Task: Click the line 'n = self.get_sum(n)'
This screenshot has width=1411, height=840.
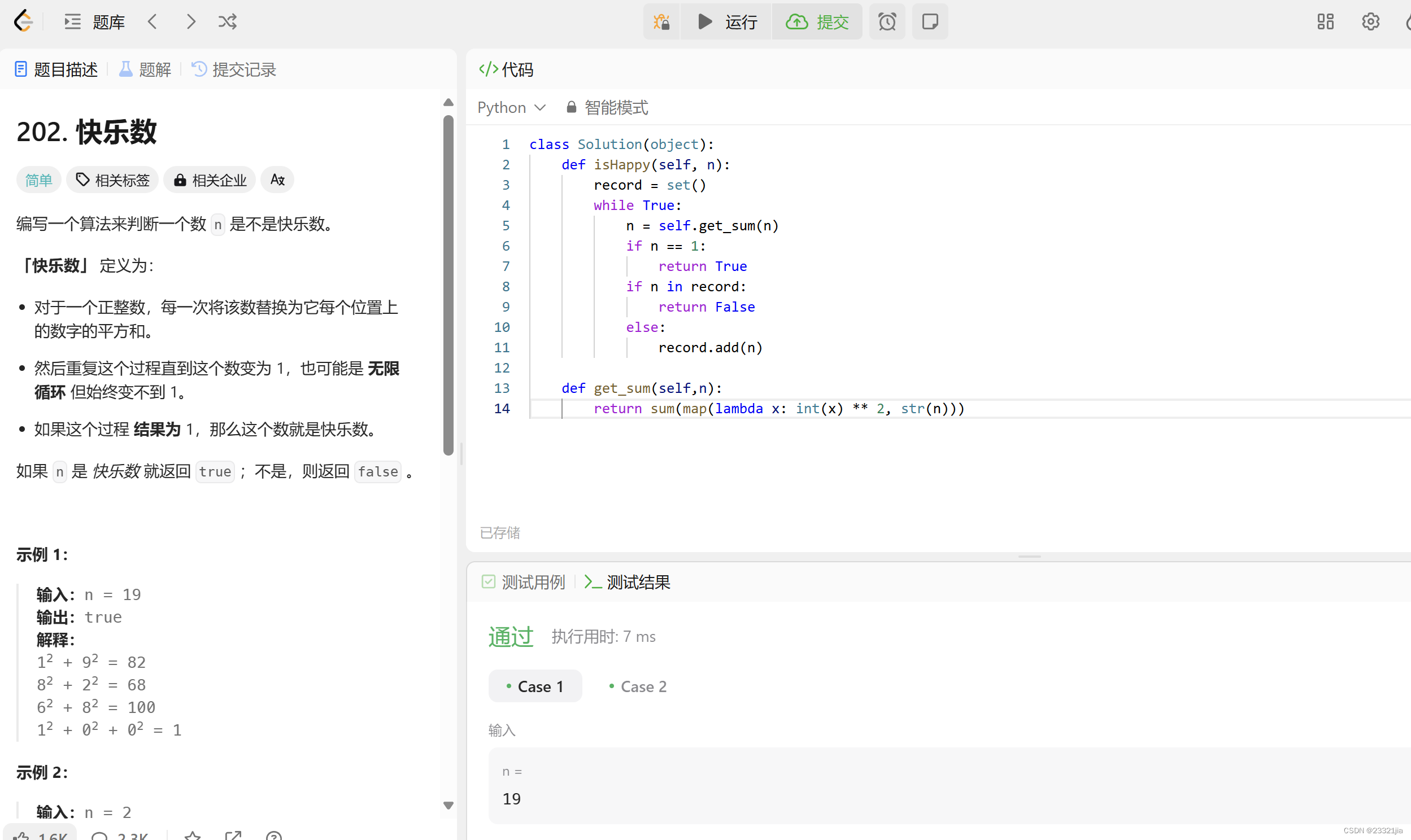Action: (702, 225)
